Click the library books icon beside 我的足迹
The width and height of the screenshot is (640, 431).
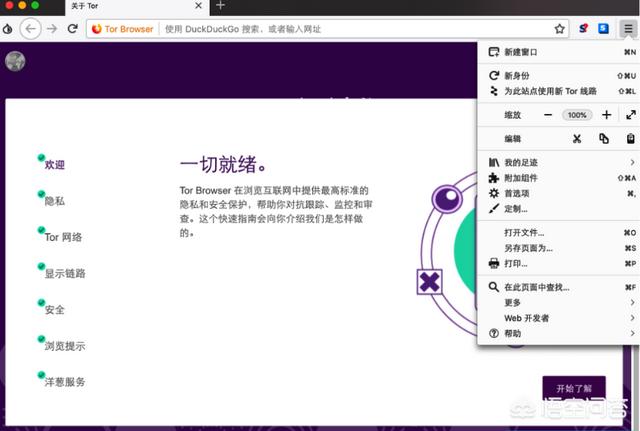click(x=494, y=162)
